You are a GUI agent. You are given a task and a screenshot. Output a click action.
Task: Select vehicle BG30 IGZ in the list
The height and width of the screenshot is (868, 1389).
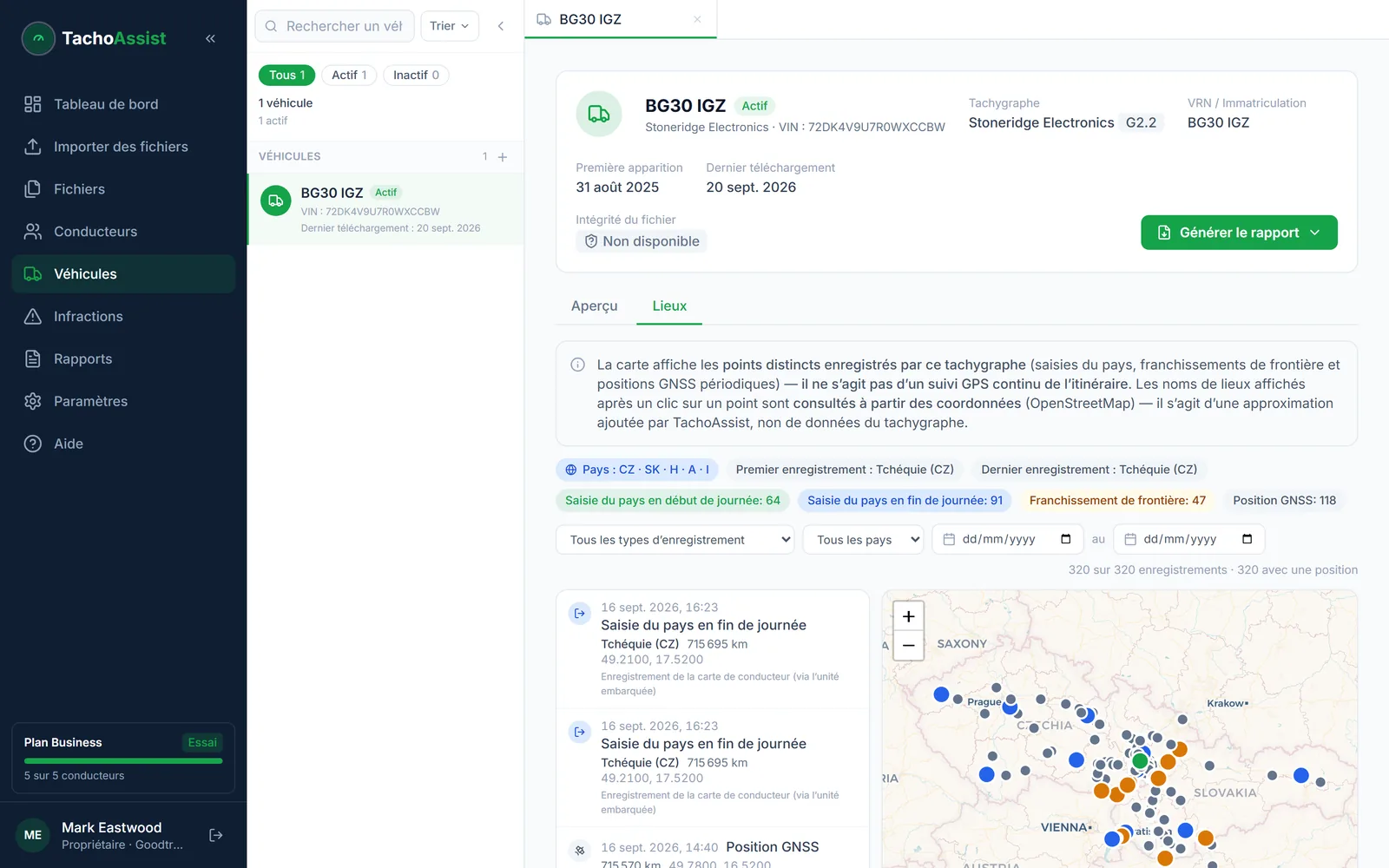386,209
